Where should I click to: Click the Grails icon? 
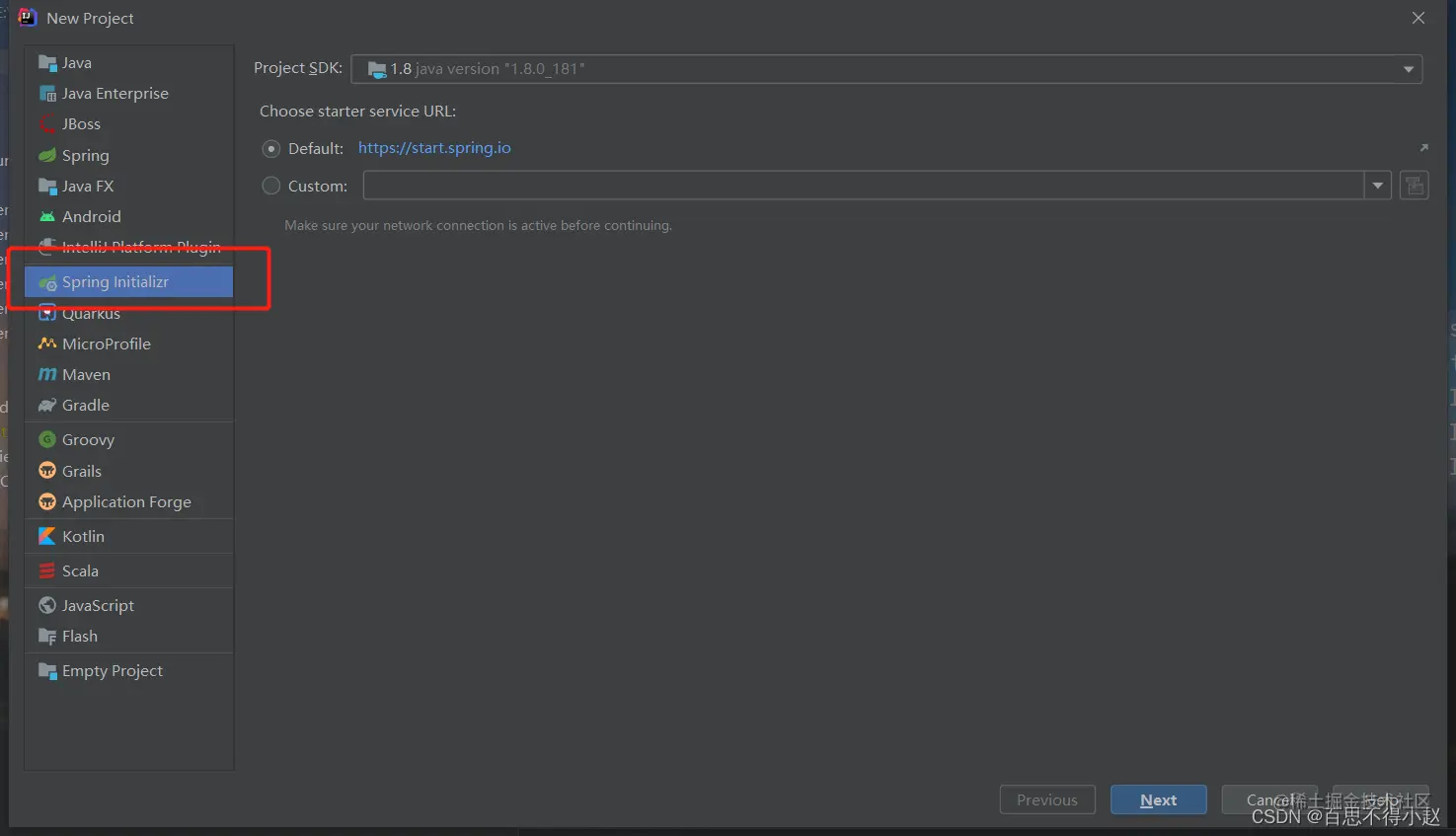pyautogui.click(x=46, y=471)
